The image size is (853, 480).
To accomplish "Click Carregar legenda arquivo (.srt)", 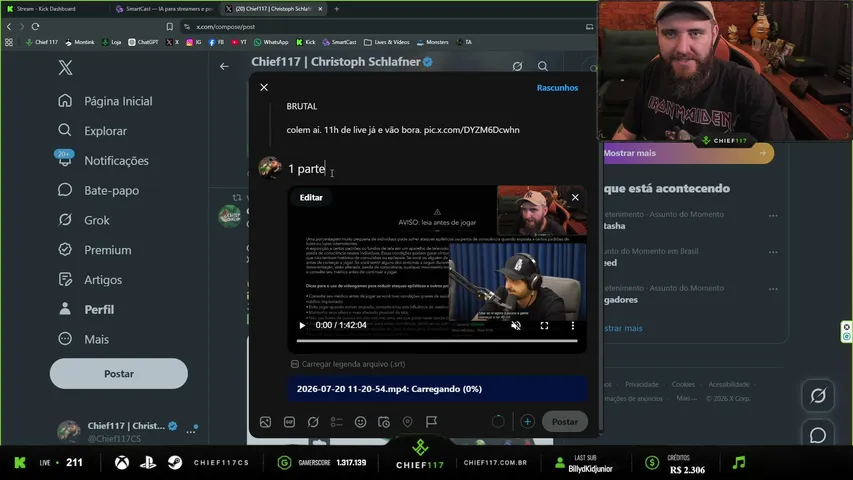I will point(348,364).
